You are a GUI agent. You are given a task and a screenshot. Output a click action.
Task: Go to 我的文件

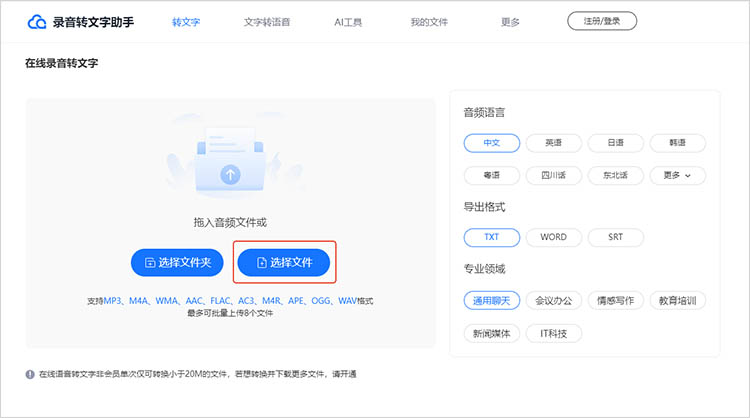[x=429, y=22]
